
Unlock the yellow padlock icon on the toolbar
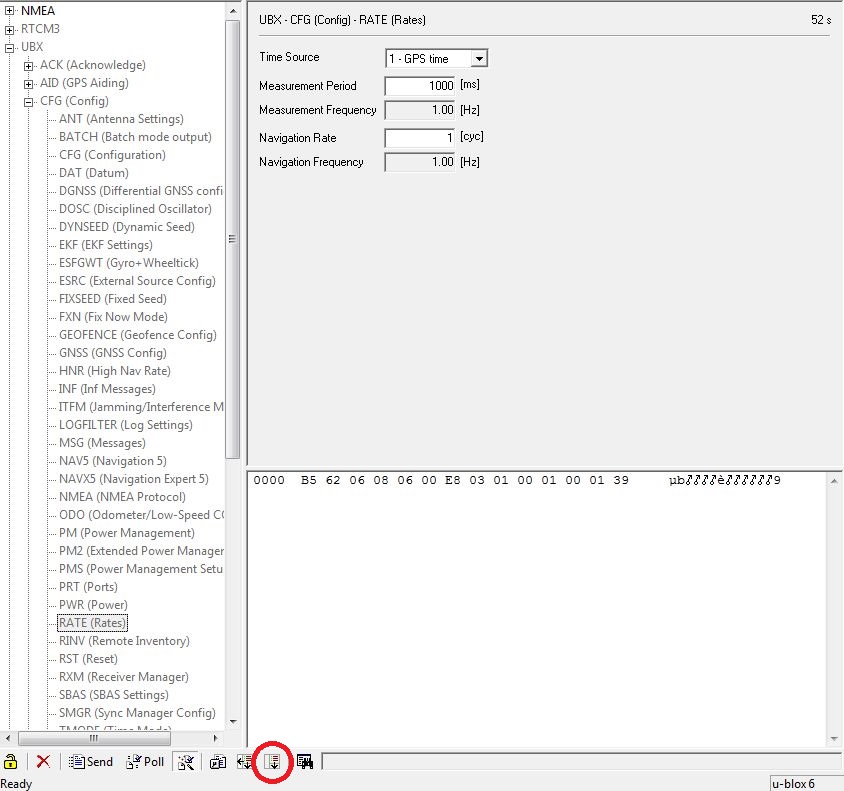tap(10, 761)
